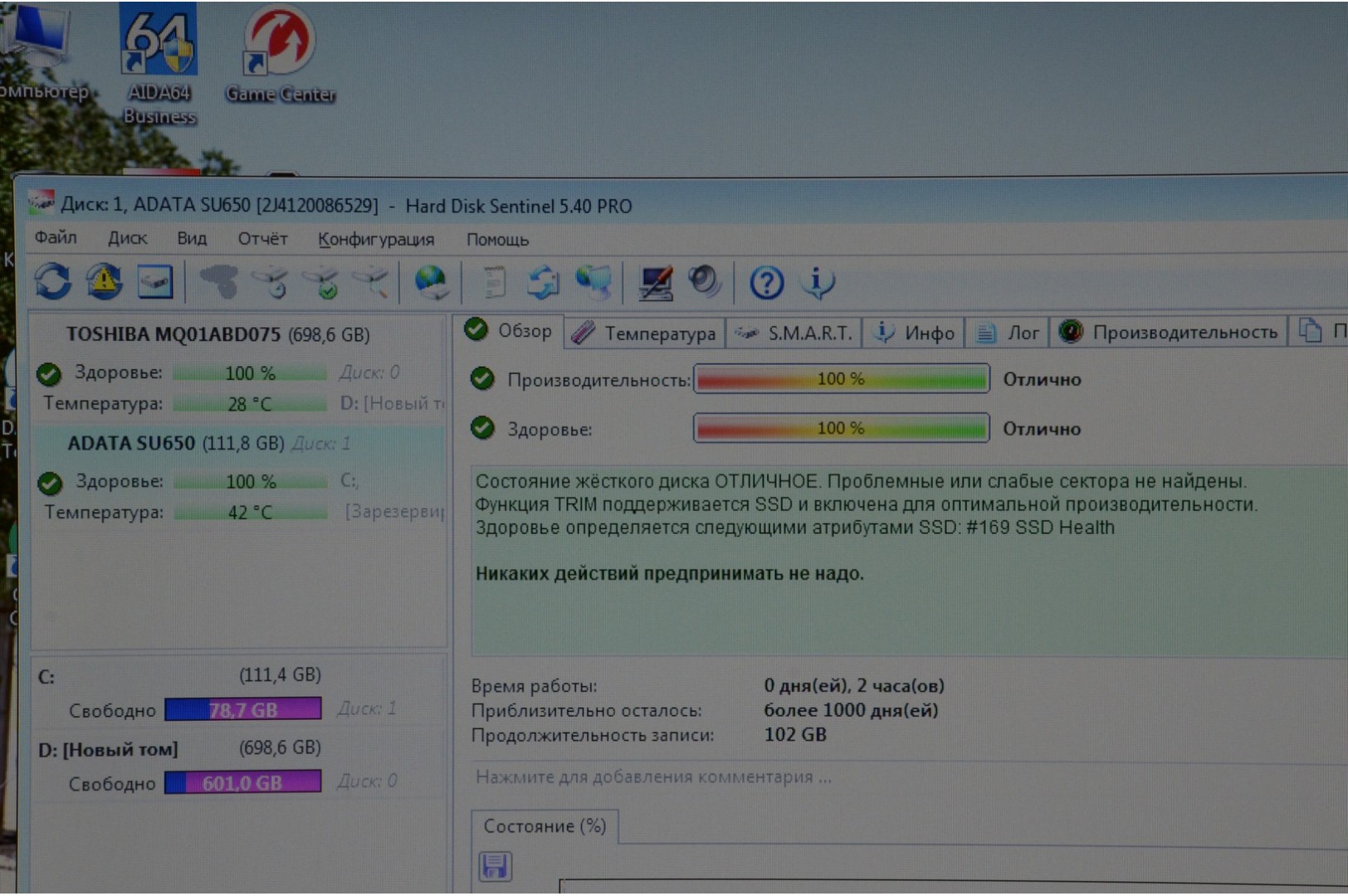Click the green check icon beside TOSHIBA Здоровье

pyautogui.click(x=49, y=374)
